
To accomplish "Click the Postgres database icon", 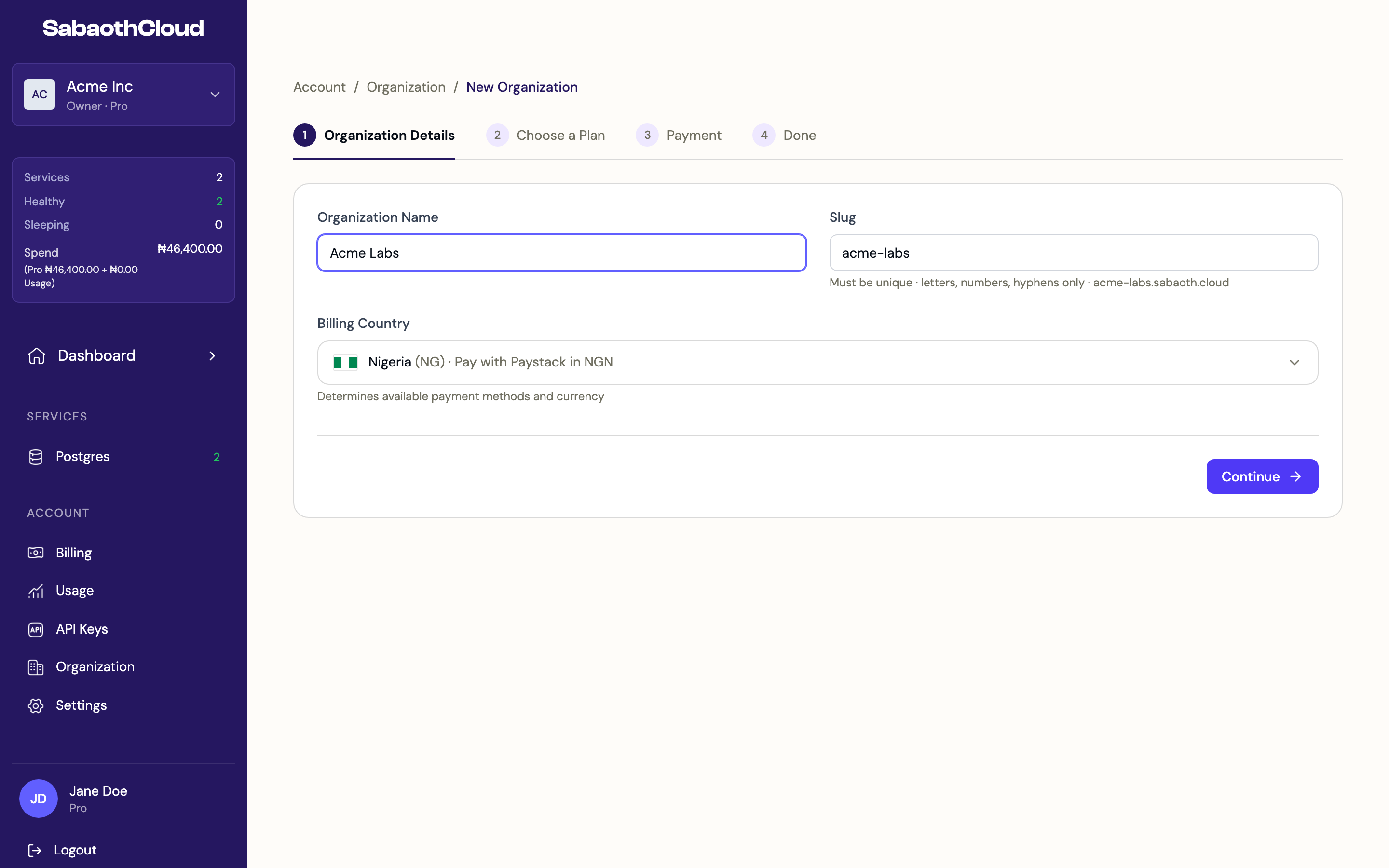I will tap(36, 457).
